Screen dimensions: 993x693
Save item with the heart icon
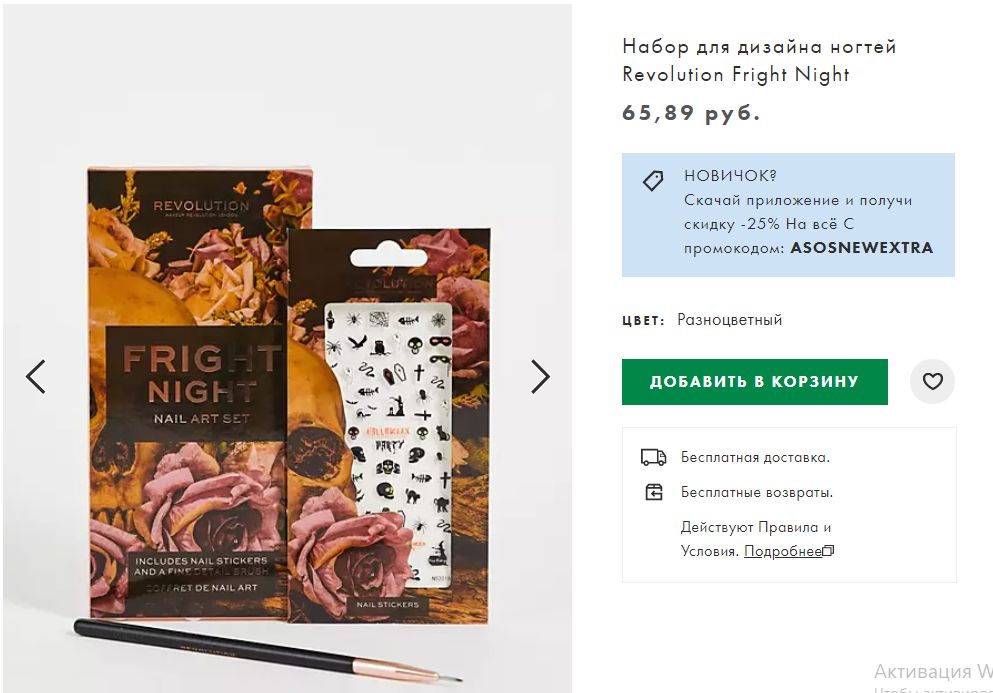(932, 381)
